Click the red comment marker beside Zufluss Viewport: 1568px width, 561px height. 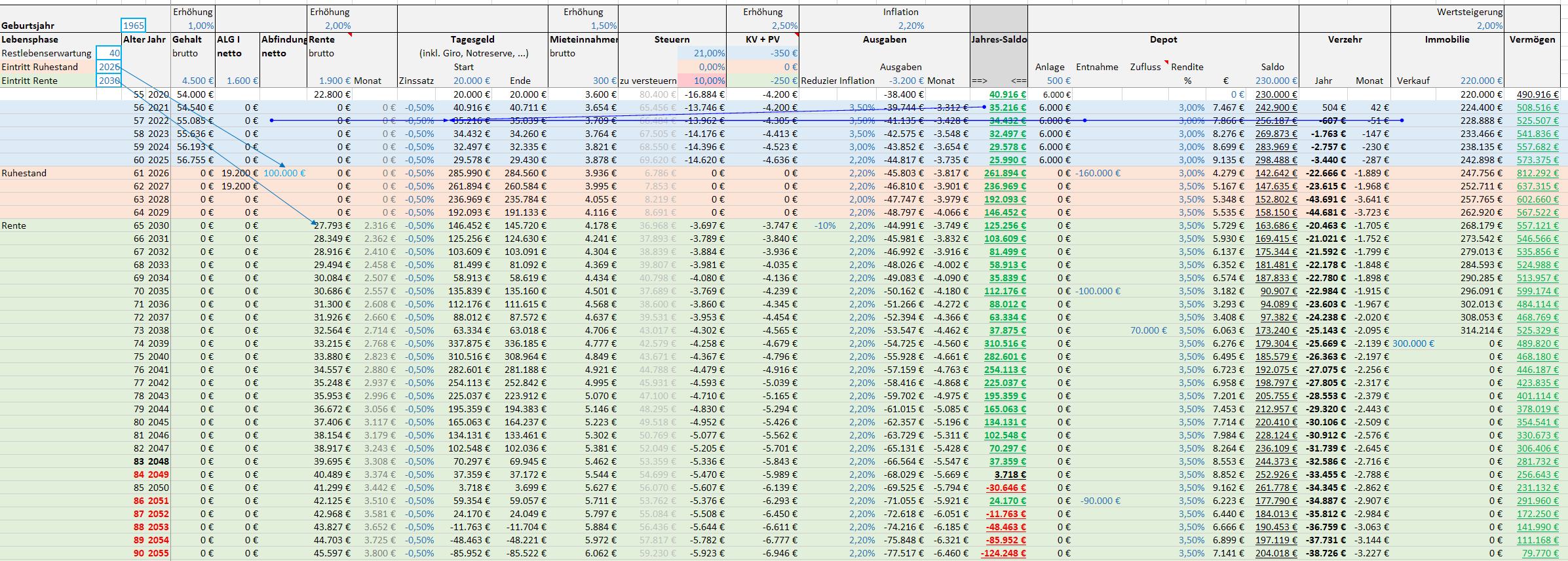(1166, 62)
